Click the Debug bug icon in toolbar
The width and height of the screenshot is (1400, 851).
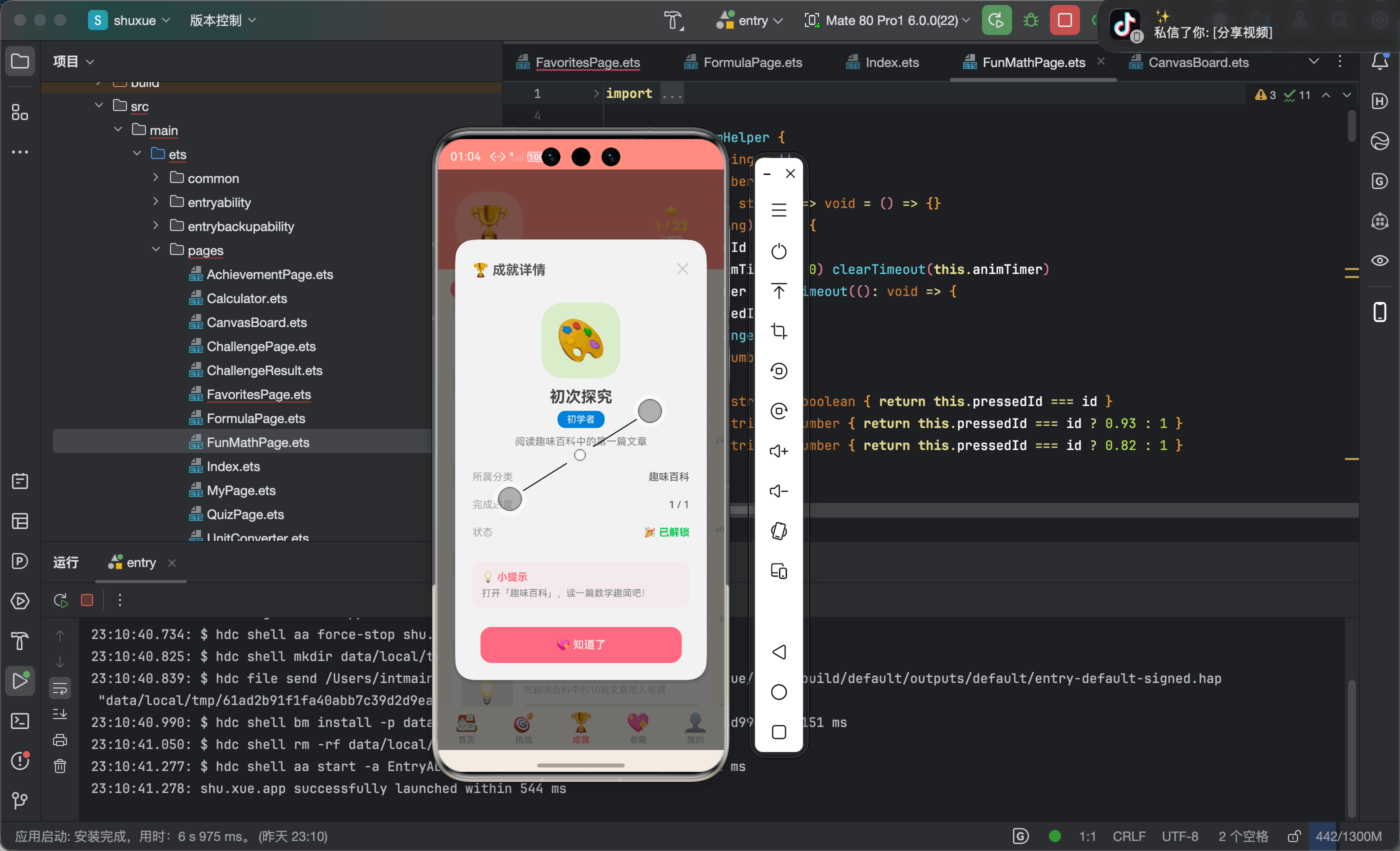point(1030,20)
